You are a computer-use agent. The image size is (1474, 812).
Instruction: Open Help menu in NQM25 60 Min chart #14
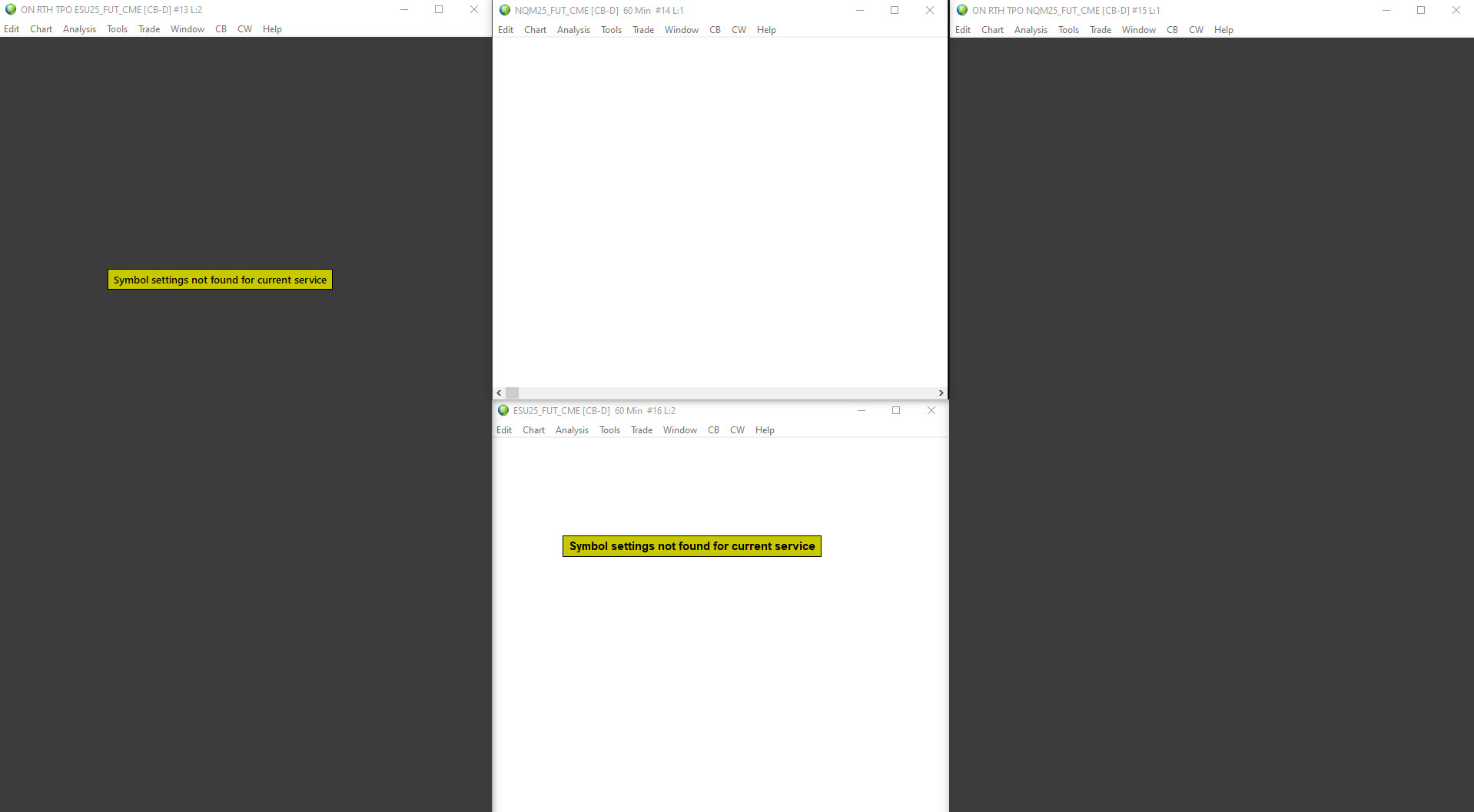767,30
